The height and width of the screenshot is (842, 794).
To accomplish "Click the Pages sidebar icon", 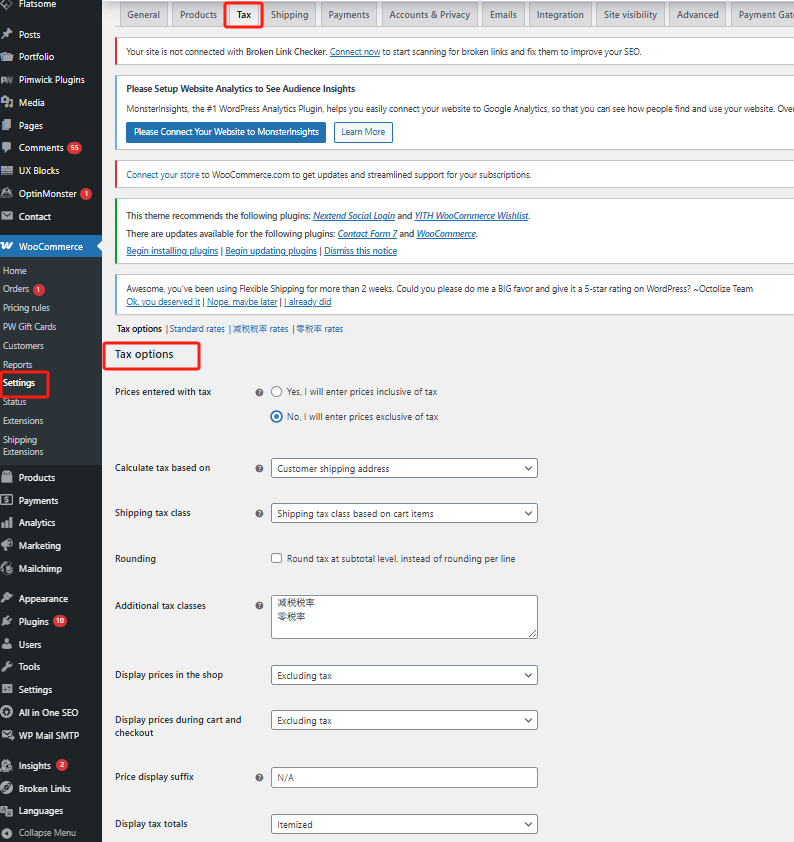I will click(7, 125).
